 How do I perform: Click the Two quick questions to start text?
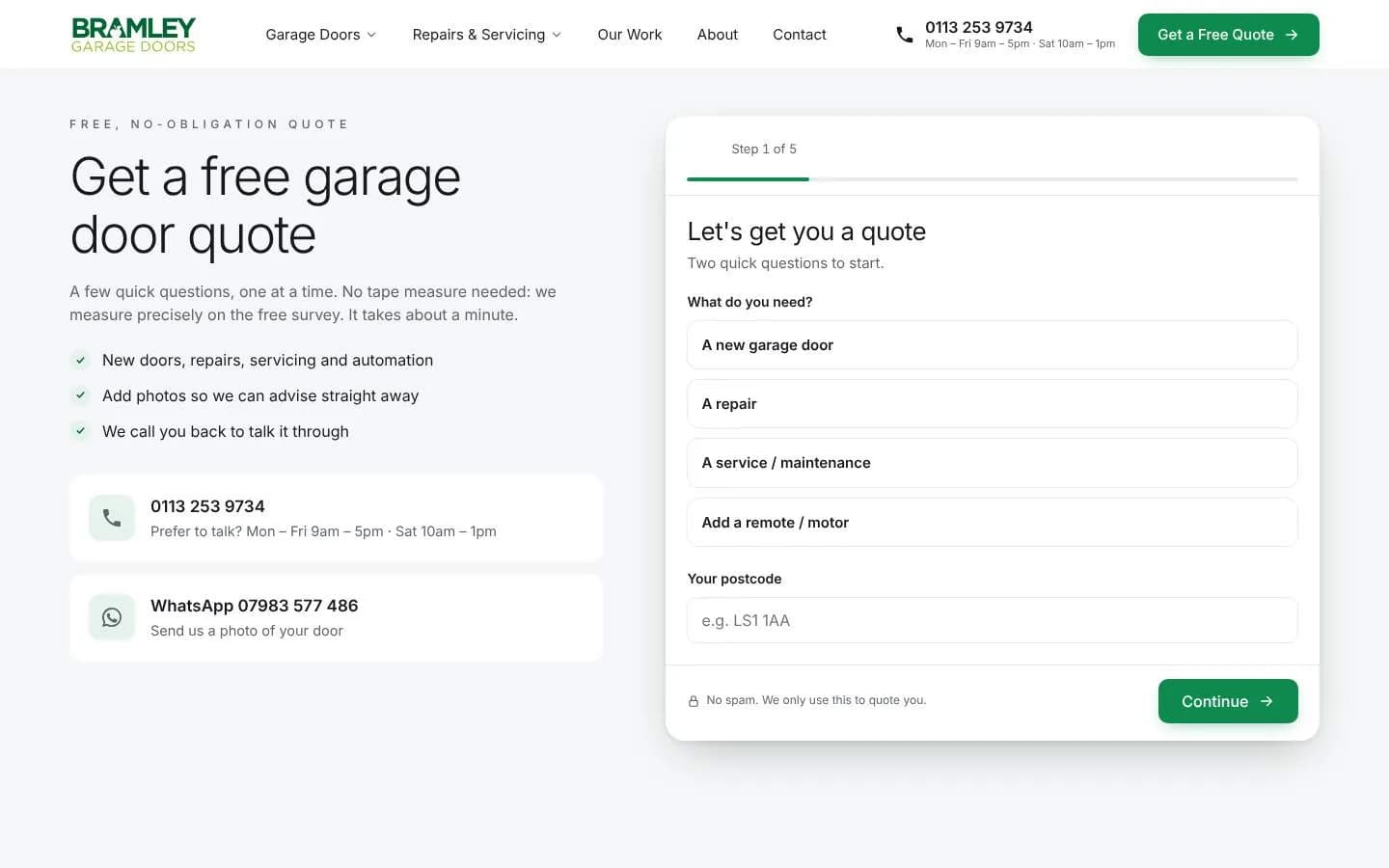pos(785,263)
